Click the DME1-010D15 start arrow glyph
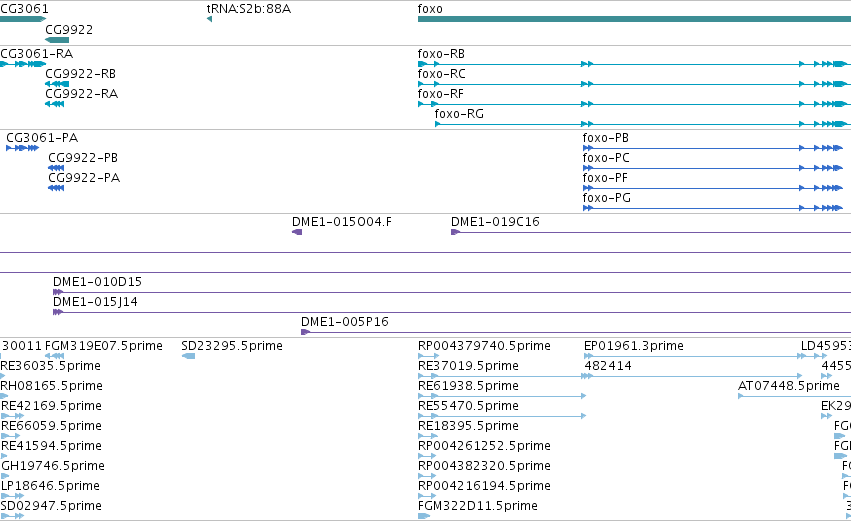Viewport: 851px width, 521px height. pyautogui.click(x=58, y=293)
